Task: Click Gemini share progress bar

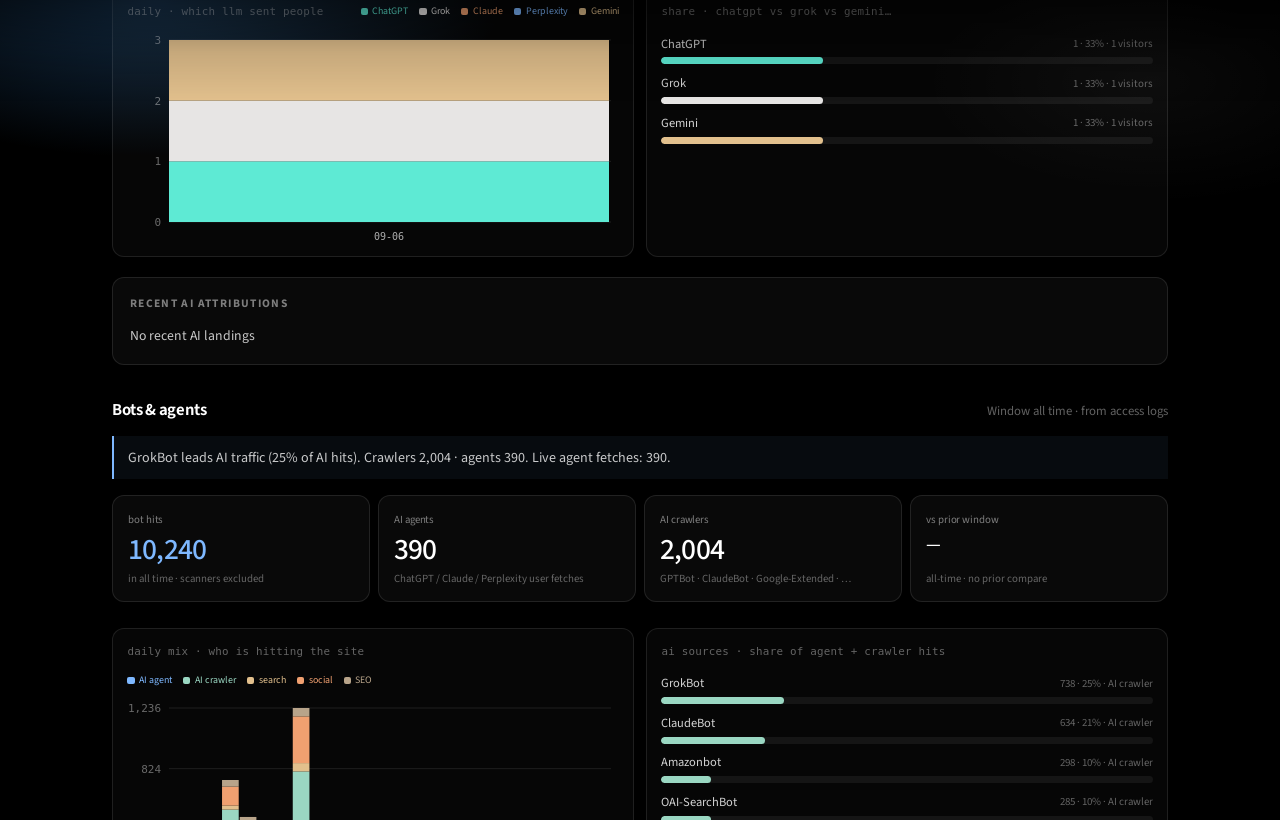Action: (x=907, y=140)
